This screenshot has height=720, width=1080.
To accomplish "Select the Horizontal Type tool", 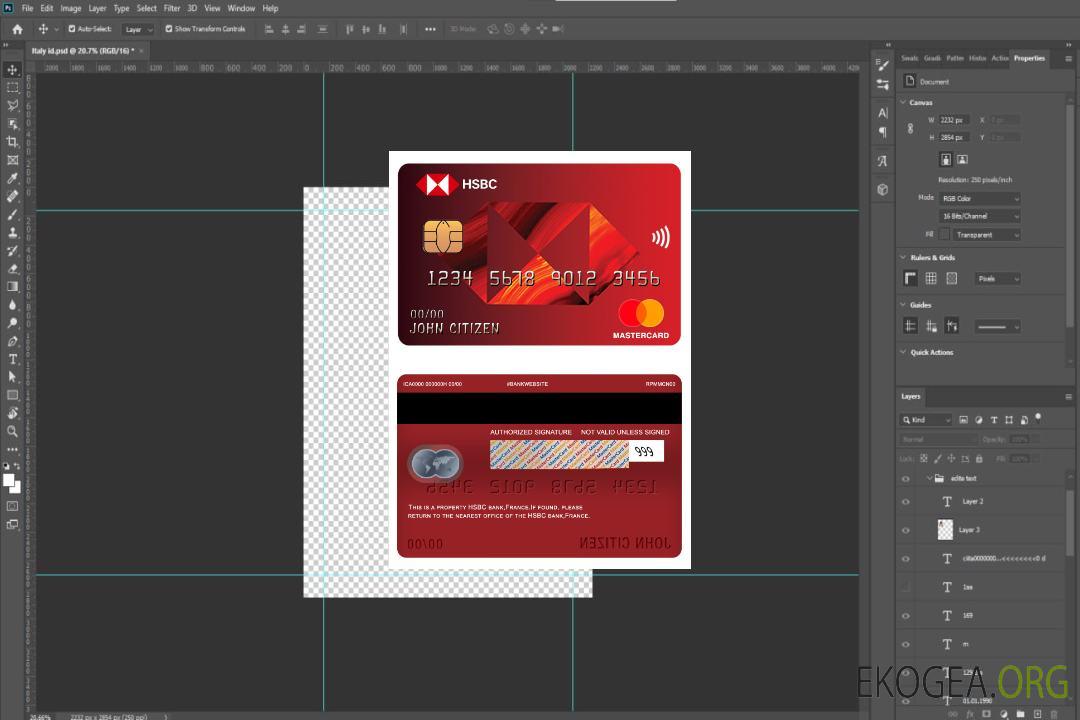I will click(12, 359).
